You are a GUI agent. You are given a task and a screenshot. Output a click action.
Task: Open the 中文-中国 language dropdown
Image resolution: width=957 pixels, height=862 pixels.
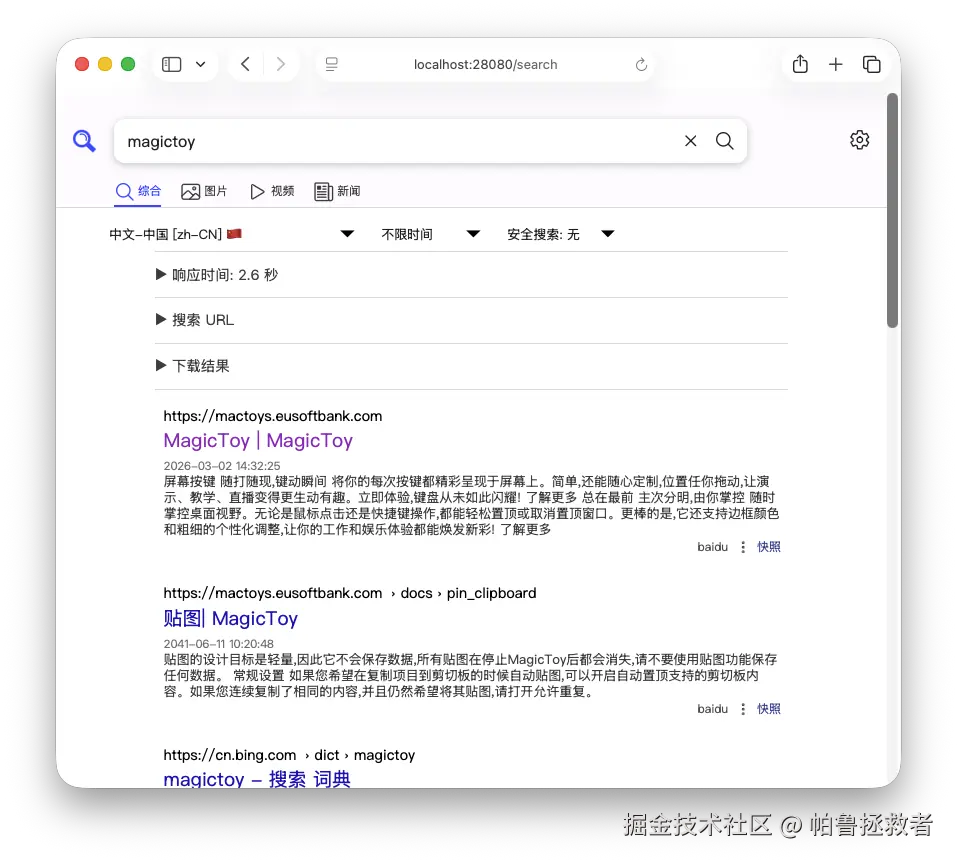[232, 234]
